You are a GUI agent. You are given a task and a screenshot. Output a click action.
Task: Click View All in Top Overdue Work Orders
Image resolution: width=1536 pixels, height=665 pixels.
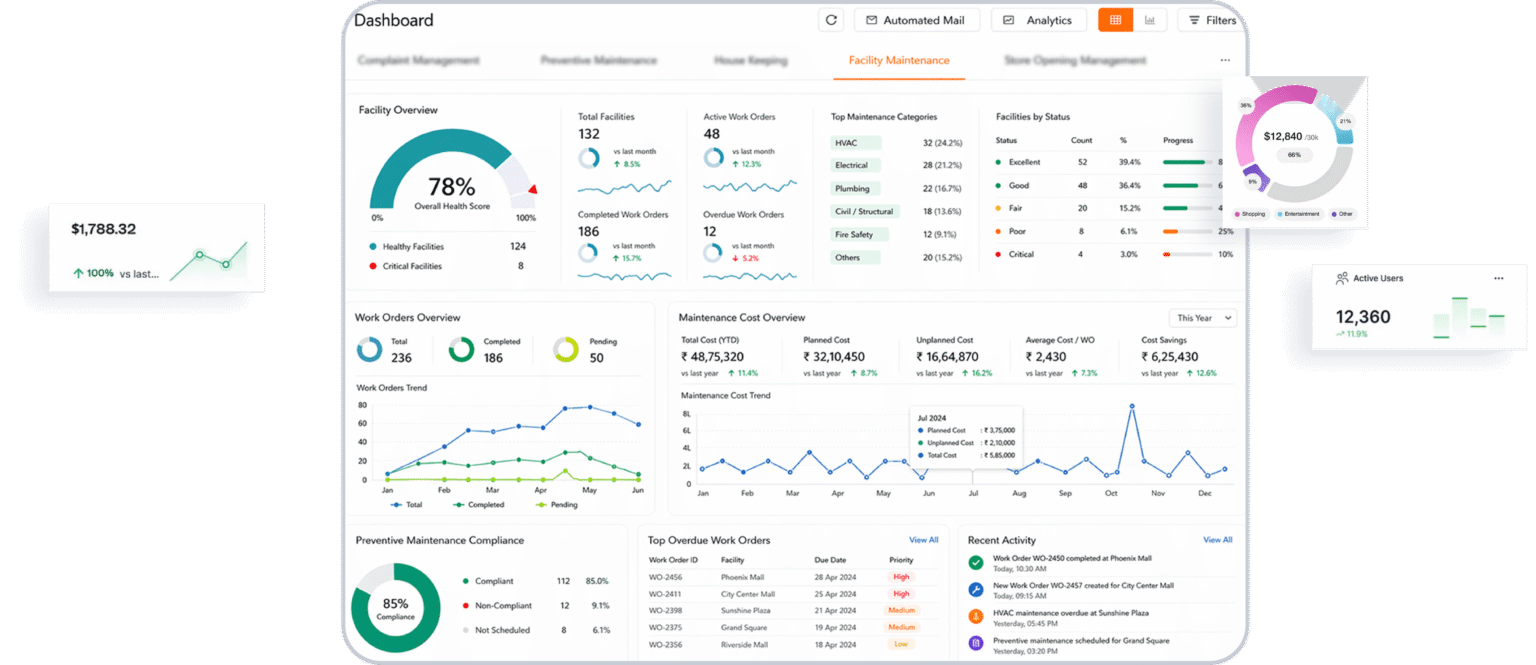[x=923, y=540]
